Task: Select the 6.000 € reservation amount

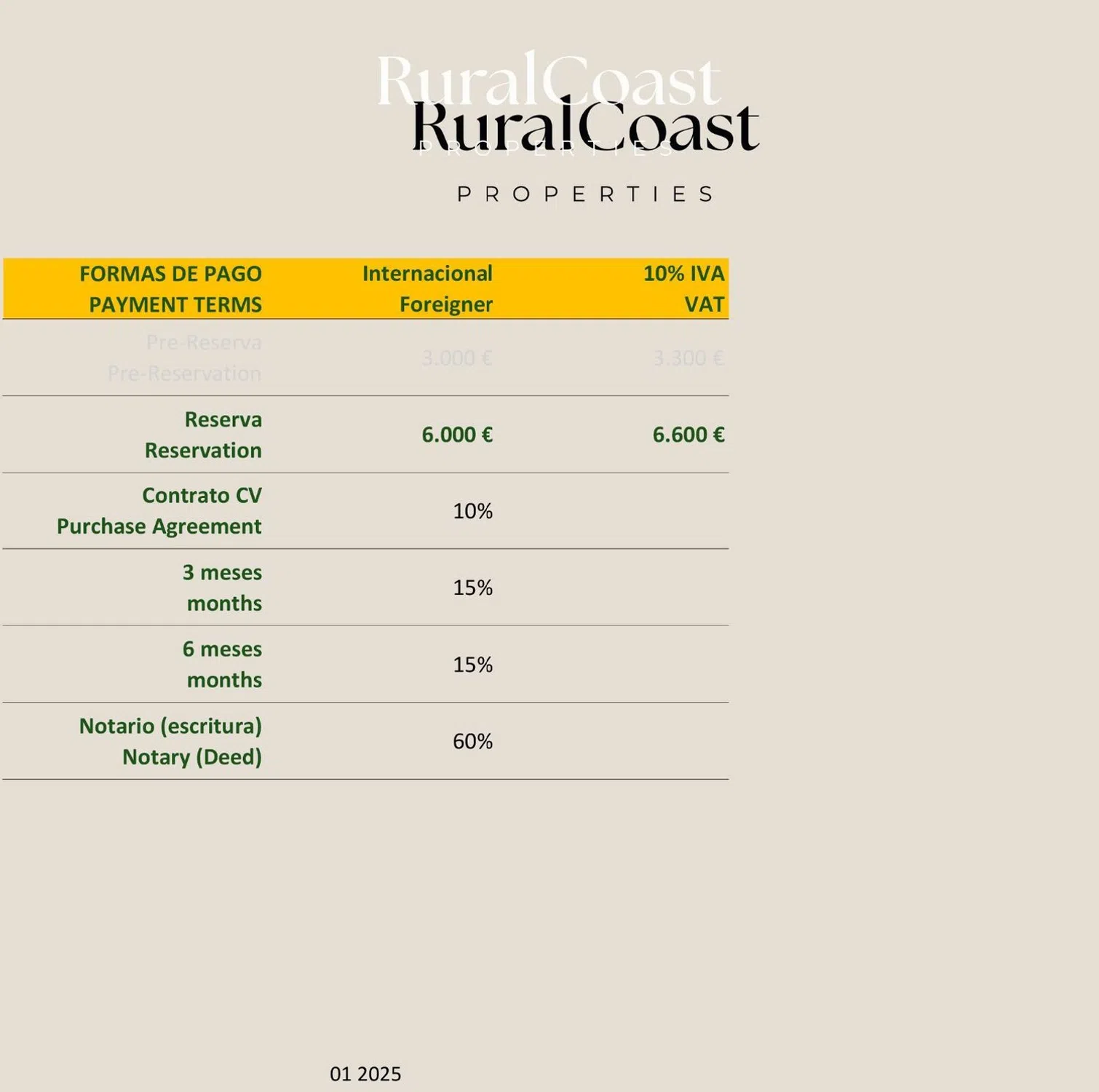Action: point(457,435)
